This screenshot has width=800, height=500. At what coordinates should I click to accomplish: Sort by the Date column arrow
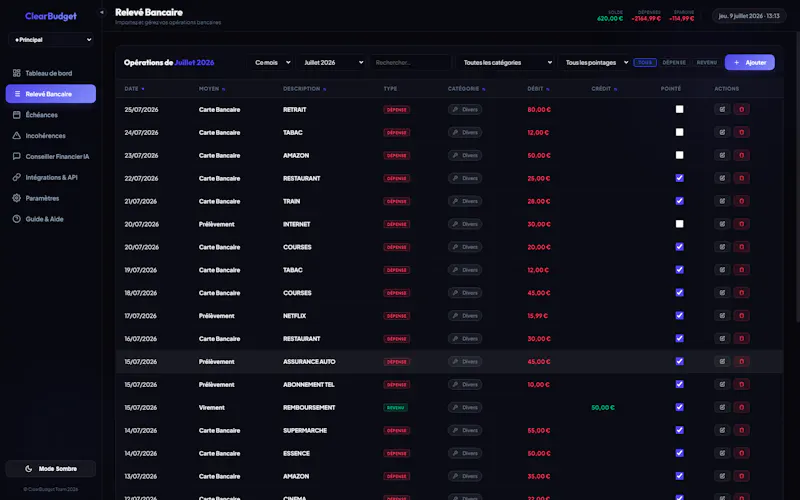coord(143,89)
